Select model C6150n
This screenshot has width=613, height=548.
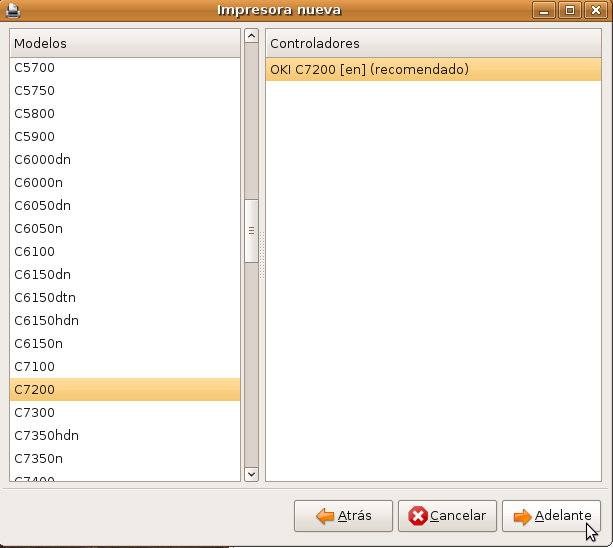(x=125, y=344)
